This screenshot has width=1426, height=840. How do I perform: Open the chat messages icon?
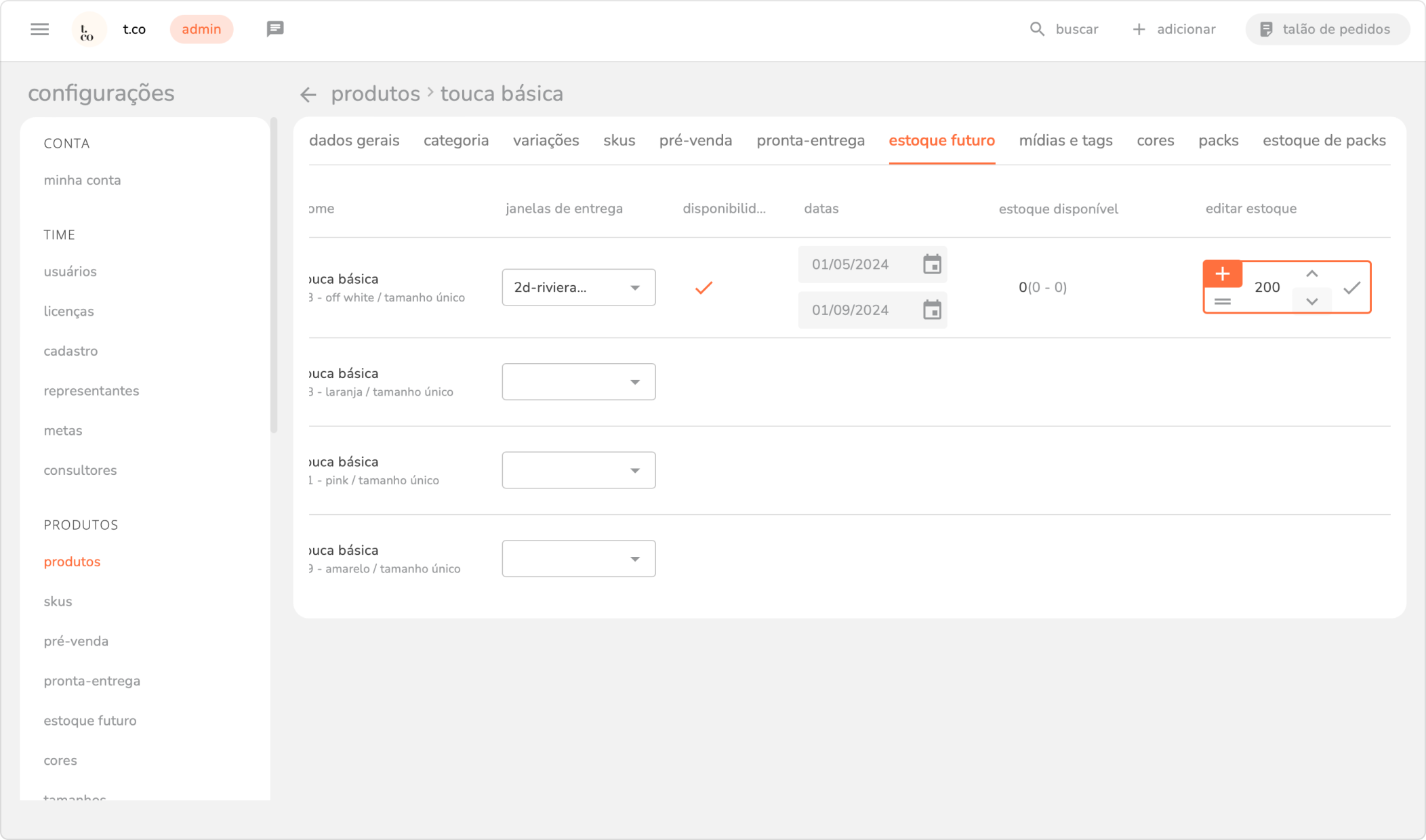coord(274,29)
